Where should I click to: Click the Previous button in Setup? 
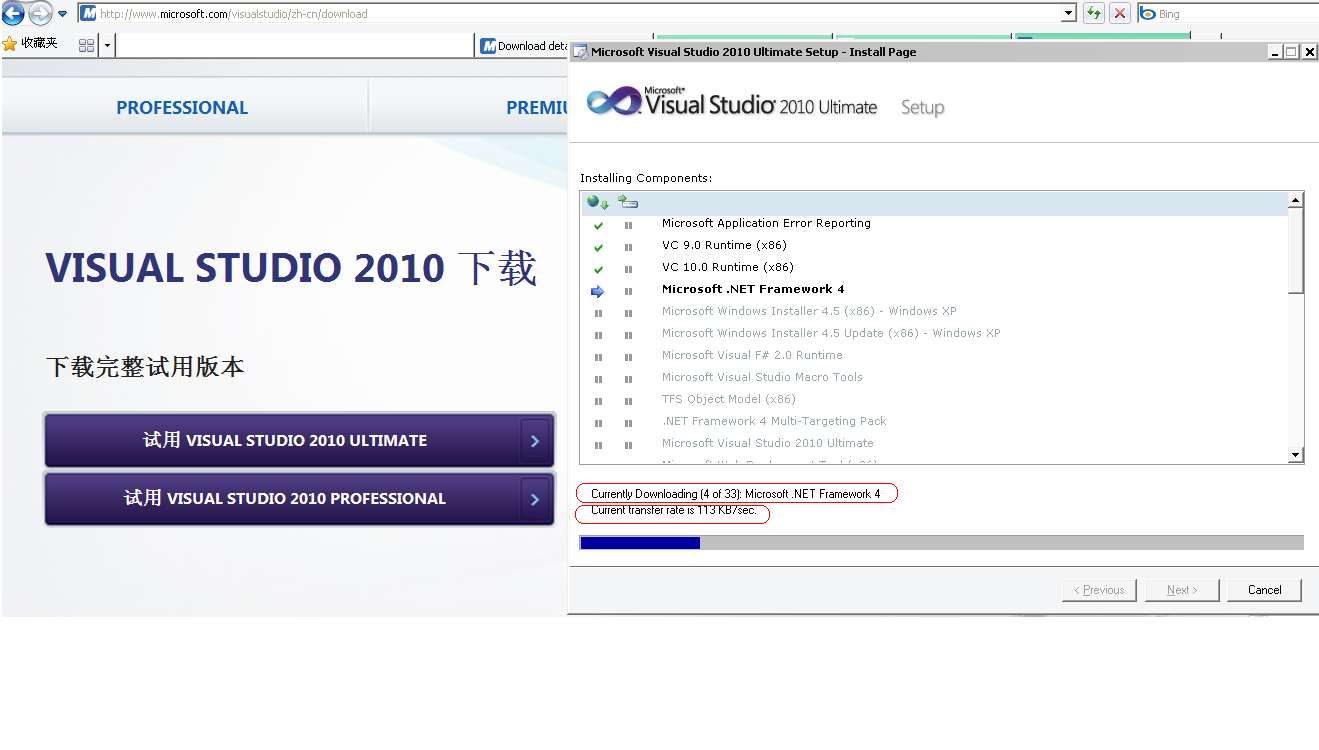point(1099,590)
